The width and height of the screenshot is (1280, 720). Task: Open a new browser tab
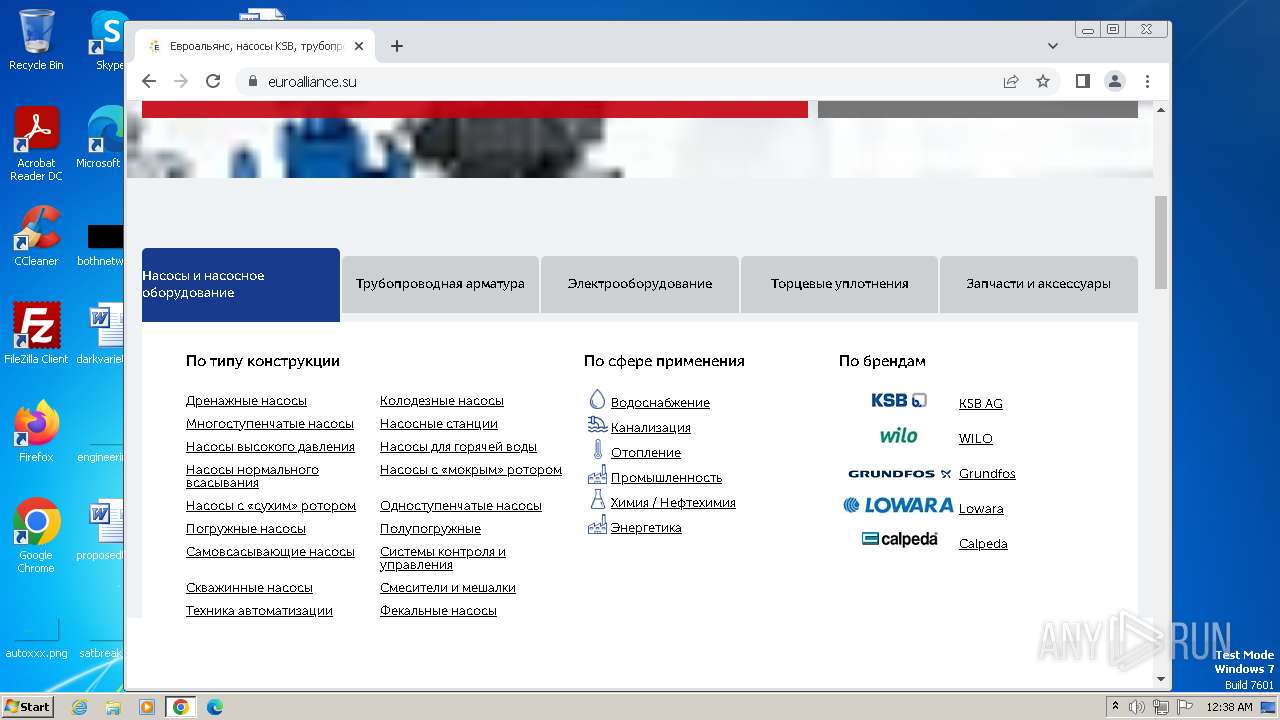(397, 46)
